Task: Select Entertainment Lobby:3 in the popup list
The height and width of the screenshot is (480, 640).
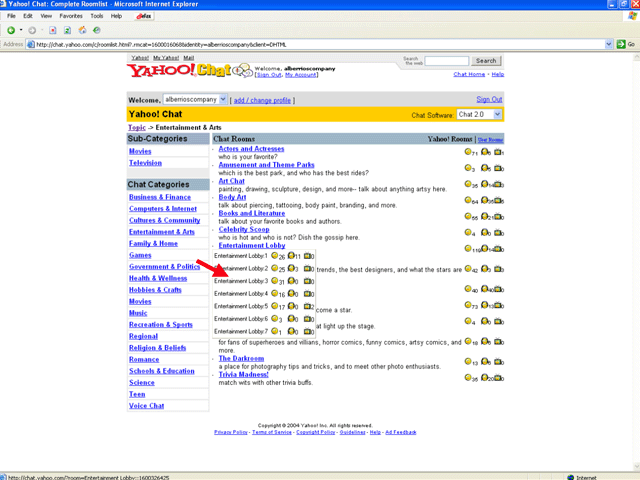Action: (241, 281)
